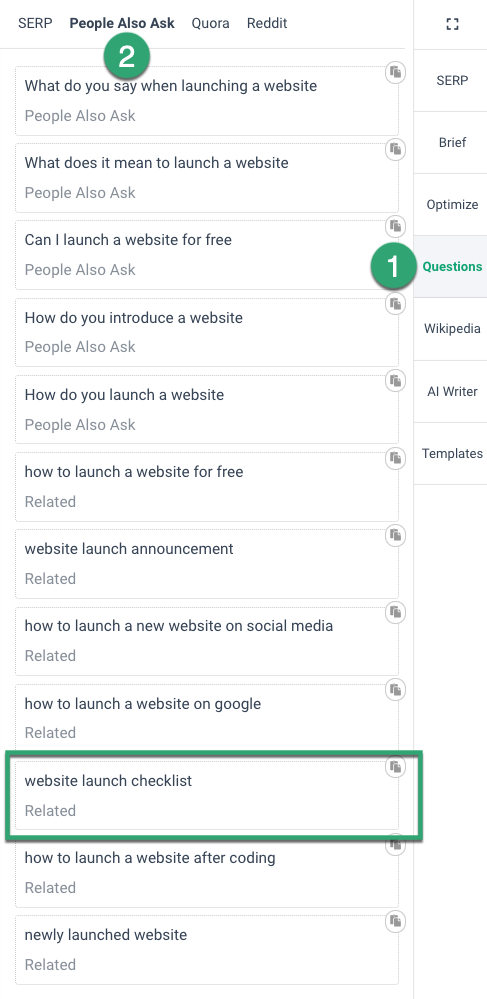Select the People Also Ask tab
Image resolution: width=487 pixels, height=999 pixels.
click(x=122, y=24)
